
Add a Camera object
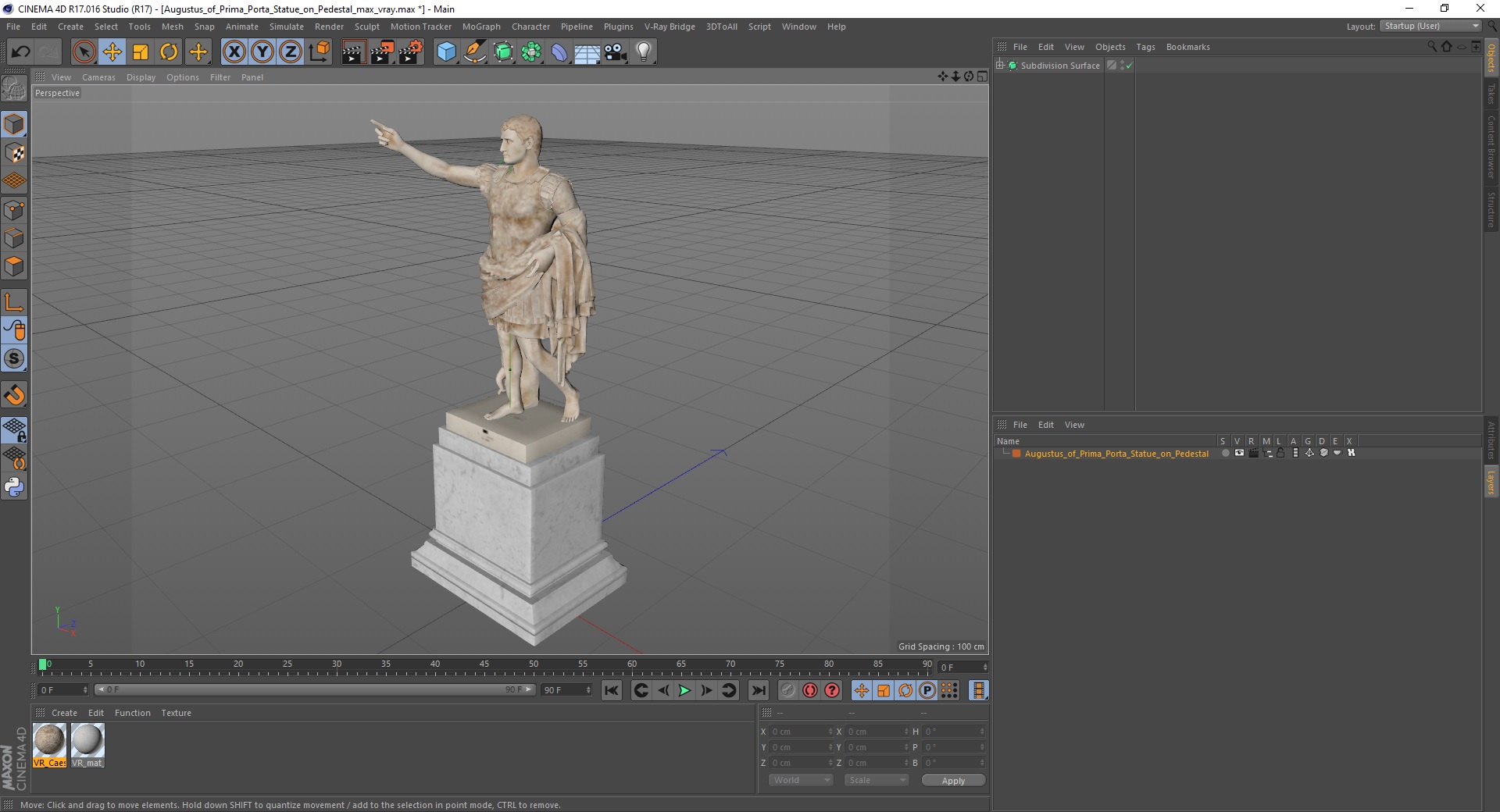click(616, 52)
